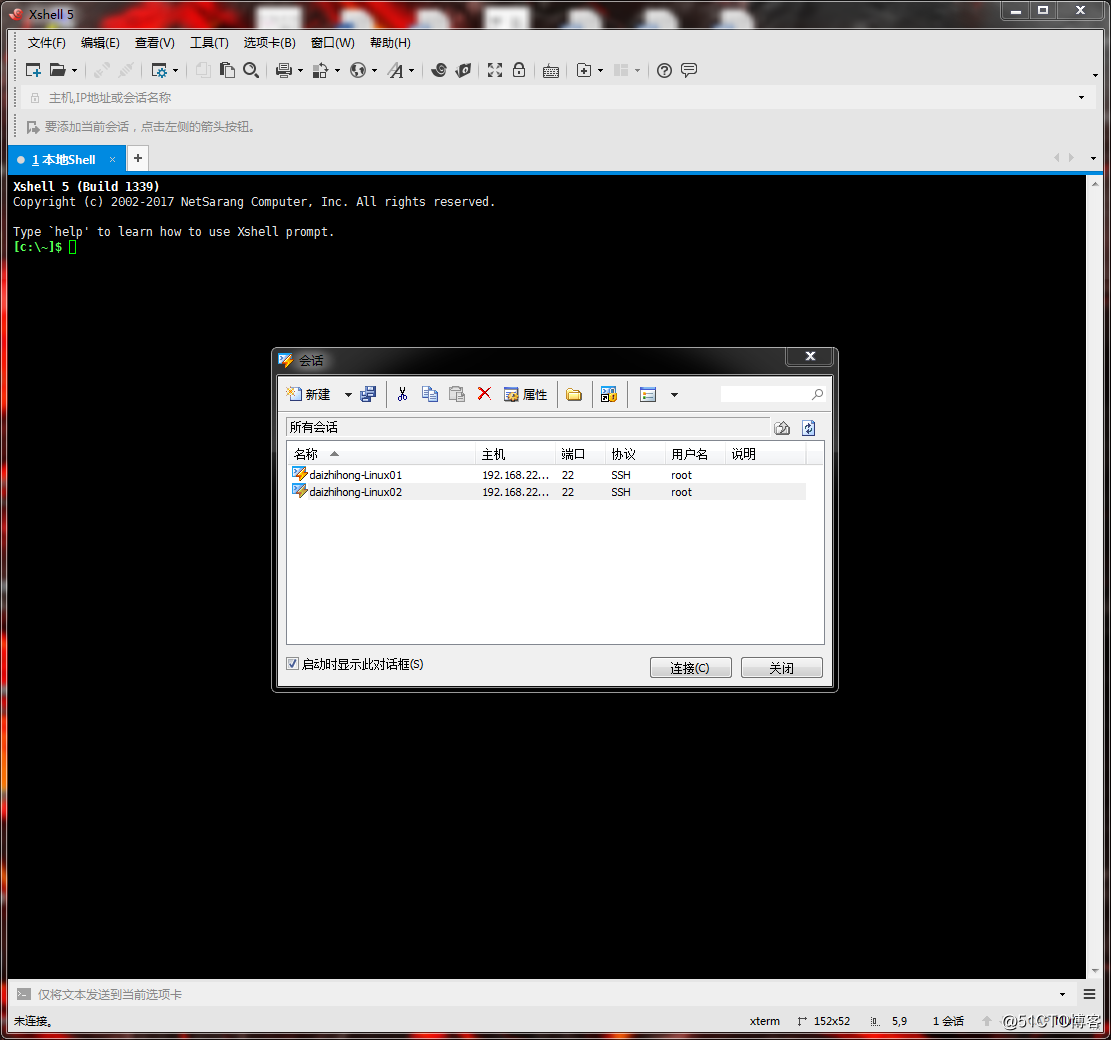Click the list view mode icon in Sessions dialog
Viewport: 1111px width, 1040px height.
[x=648, y=395]
